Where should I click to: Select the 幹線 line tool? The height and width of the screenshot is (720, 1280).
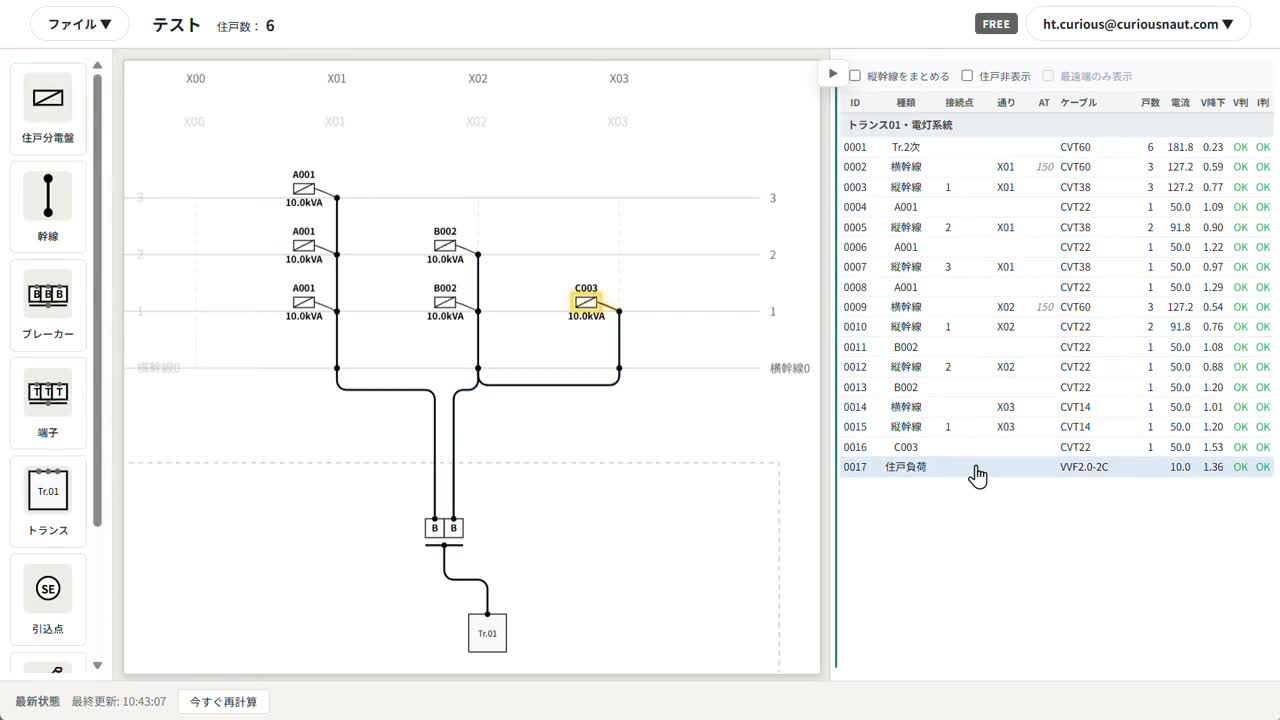click(x=48, y=206)
